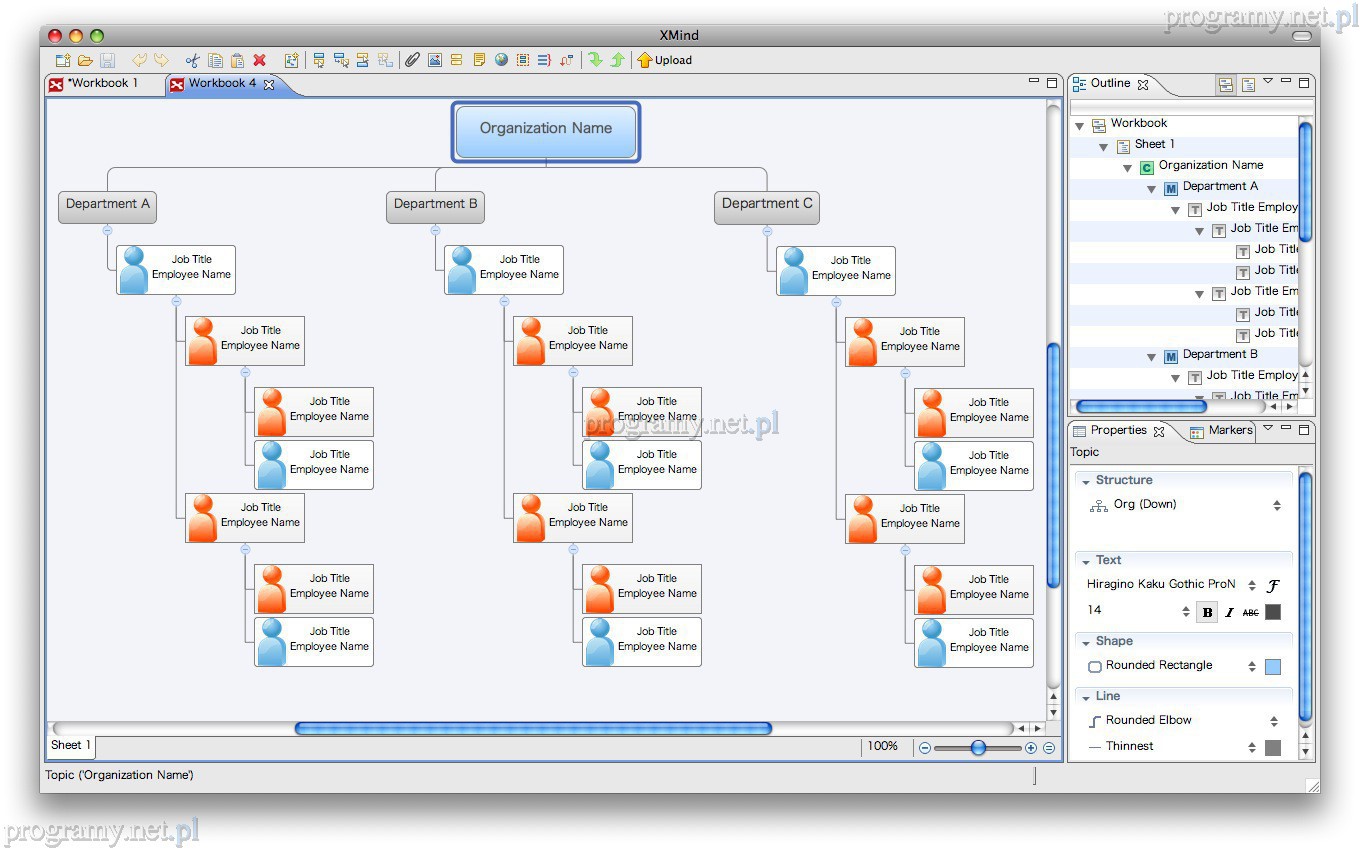Screen dimensions: 1360x848
Task: Toggle Bold text formatting in Properties
Action: point(1207,612)
